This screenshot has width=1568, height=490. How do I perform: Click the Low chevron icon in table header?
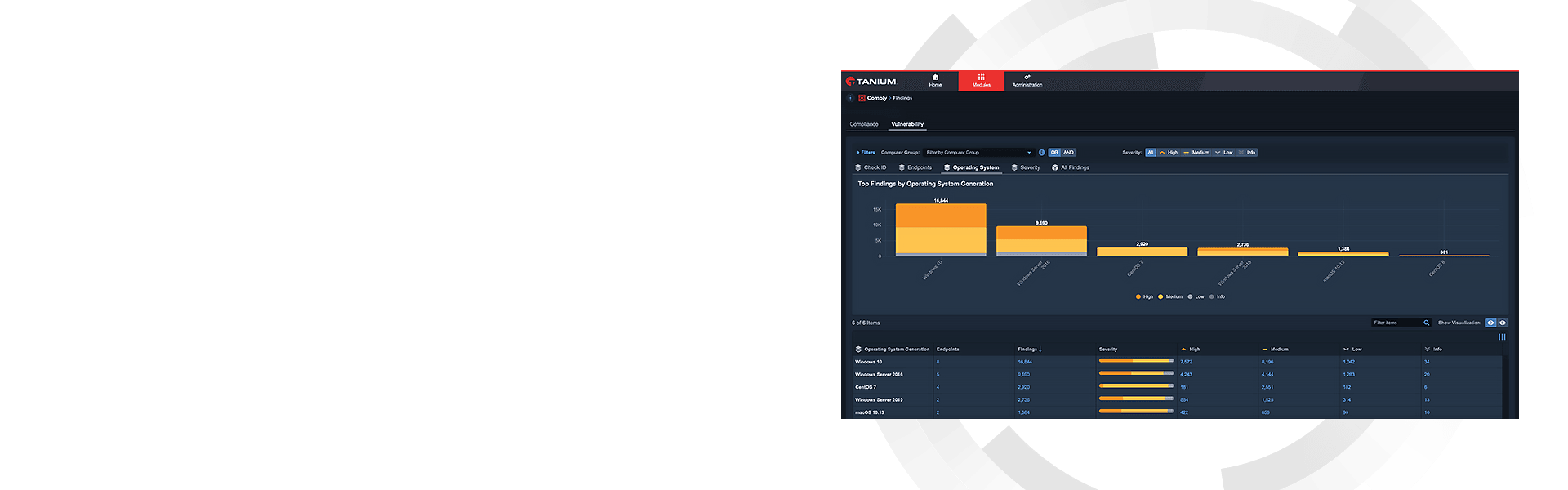tap(1346, 350)
